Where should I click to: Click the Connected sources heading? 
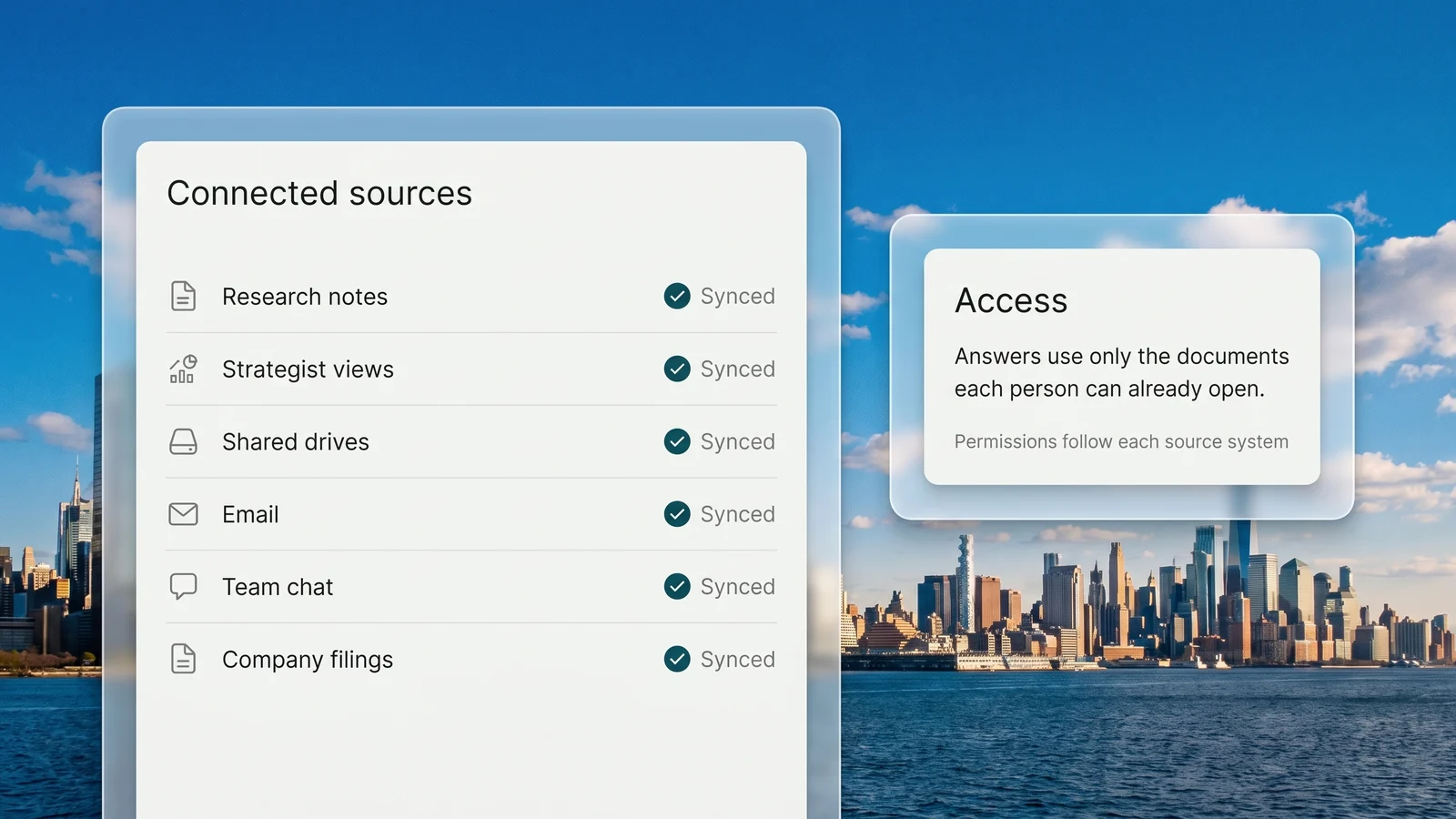319,193
